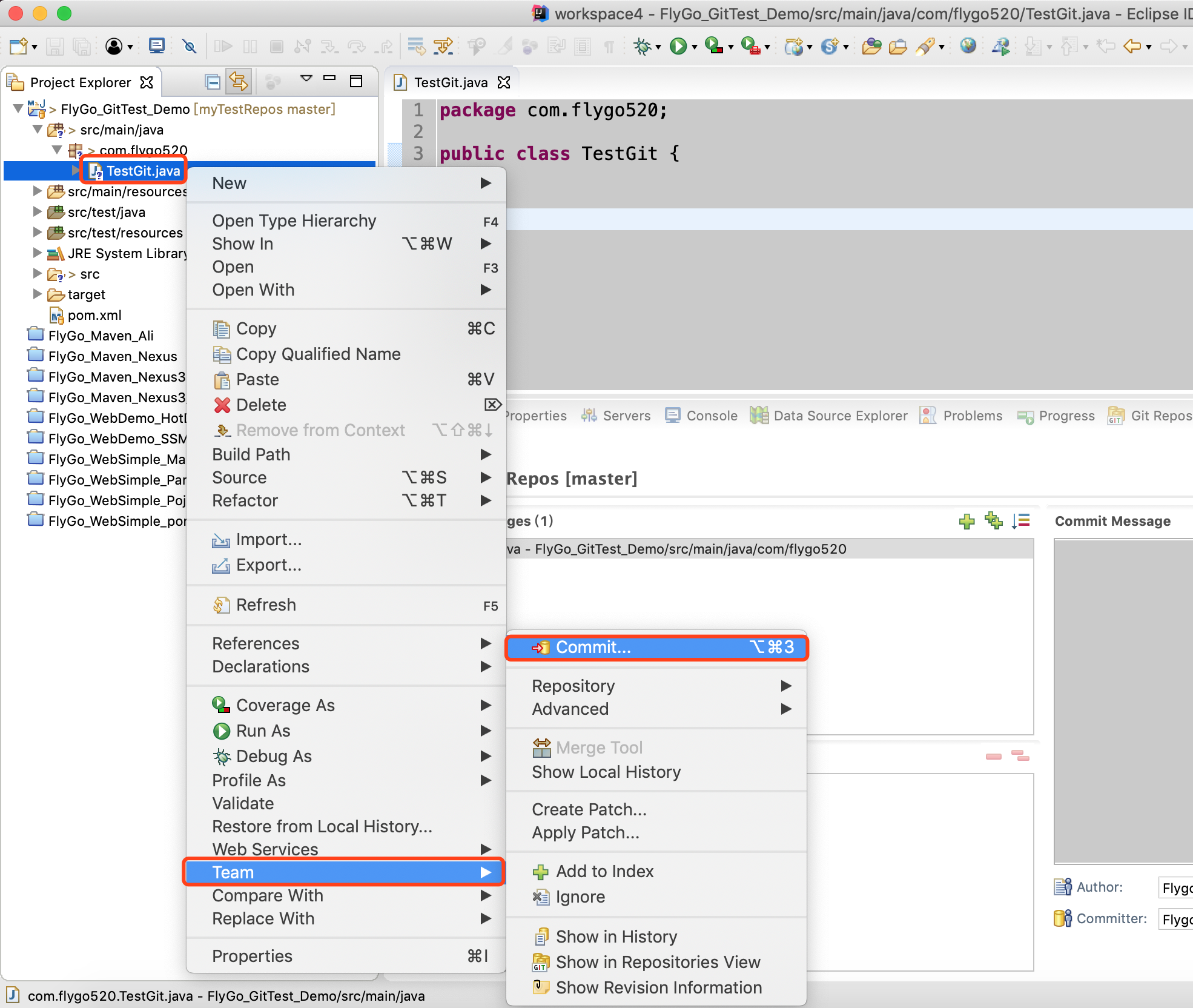Toggle the Git staging sort order icon
The height and width of the screenshot is (1008, 1193).
1021,521
